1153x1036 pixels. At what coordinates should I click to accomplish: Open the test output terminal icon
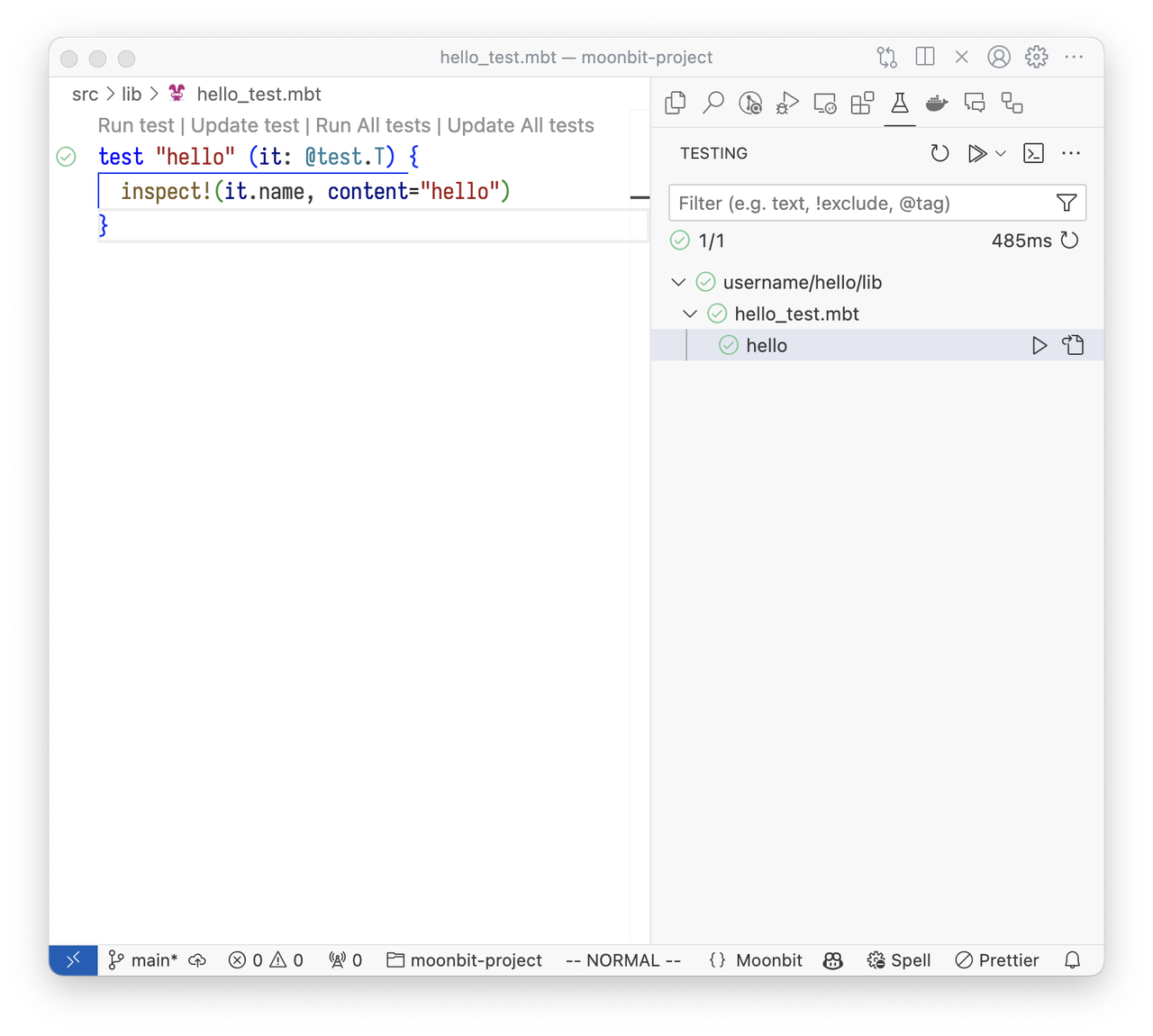pyautogui.click(x=1033, y=153)
